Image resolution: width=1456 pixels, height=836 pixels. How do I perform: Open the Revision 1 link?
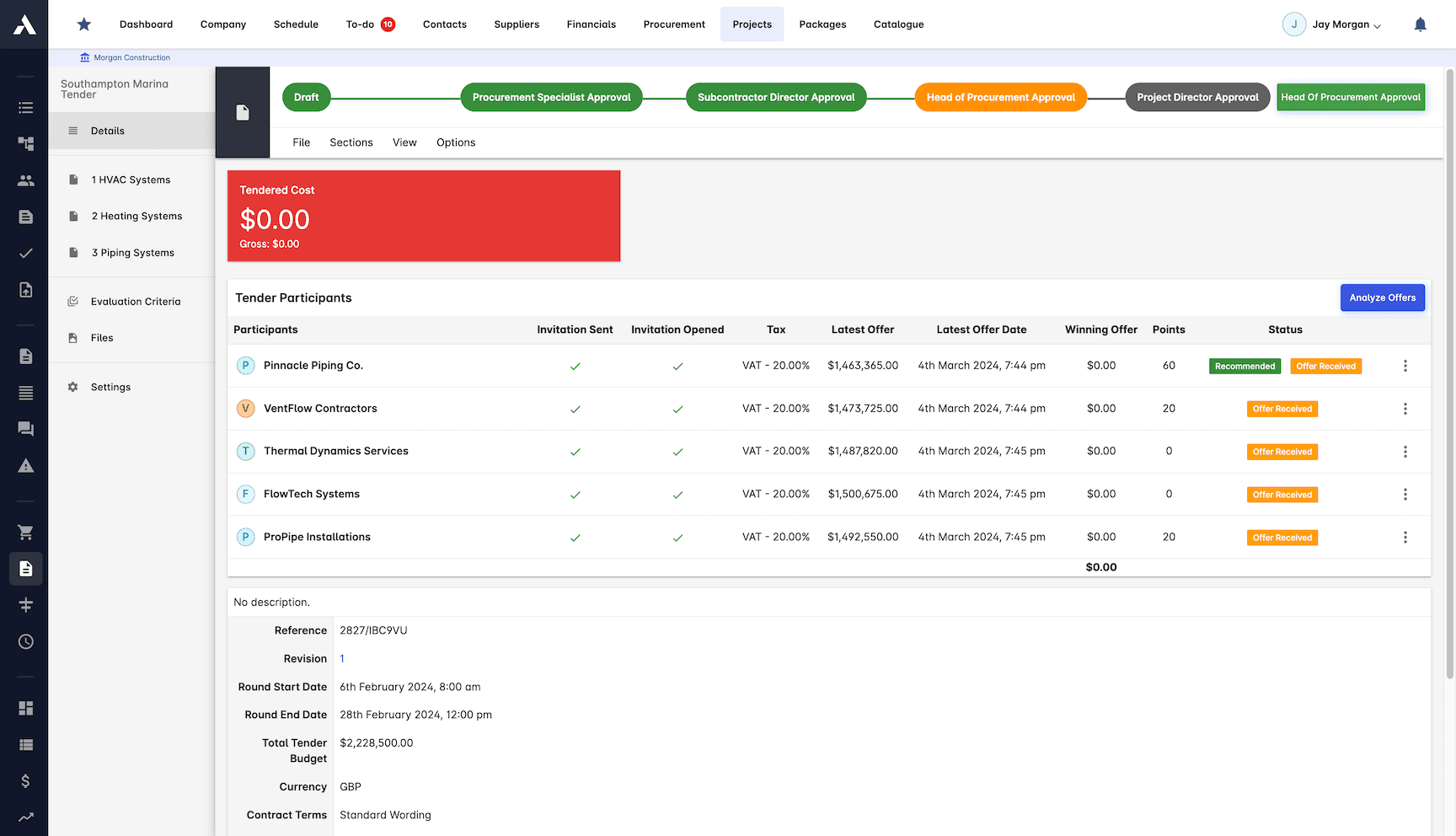coord(342,658)
